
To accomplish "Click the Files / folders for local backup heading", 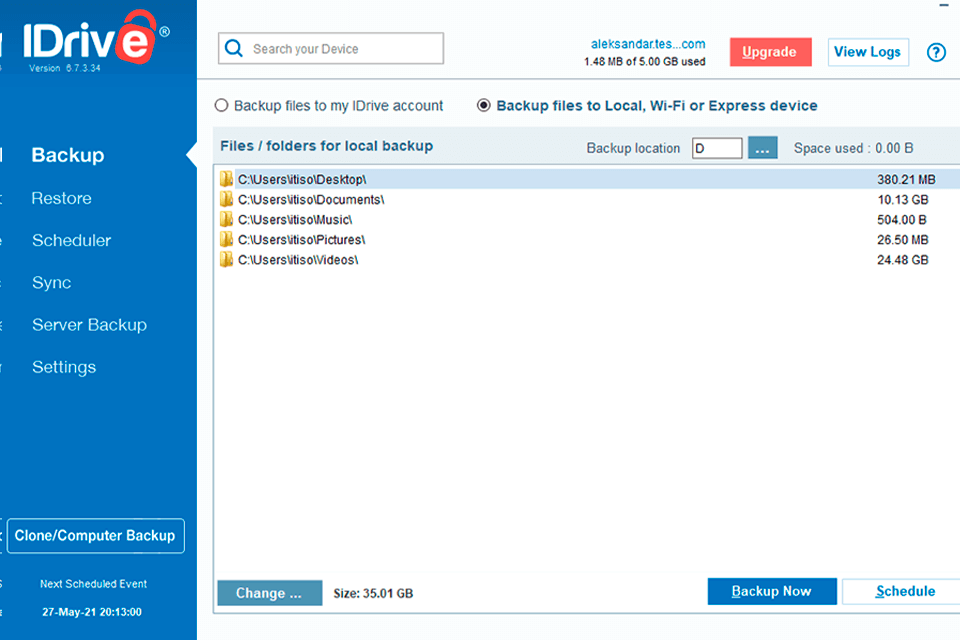I will pyautogui.click(x=326, y=146).
